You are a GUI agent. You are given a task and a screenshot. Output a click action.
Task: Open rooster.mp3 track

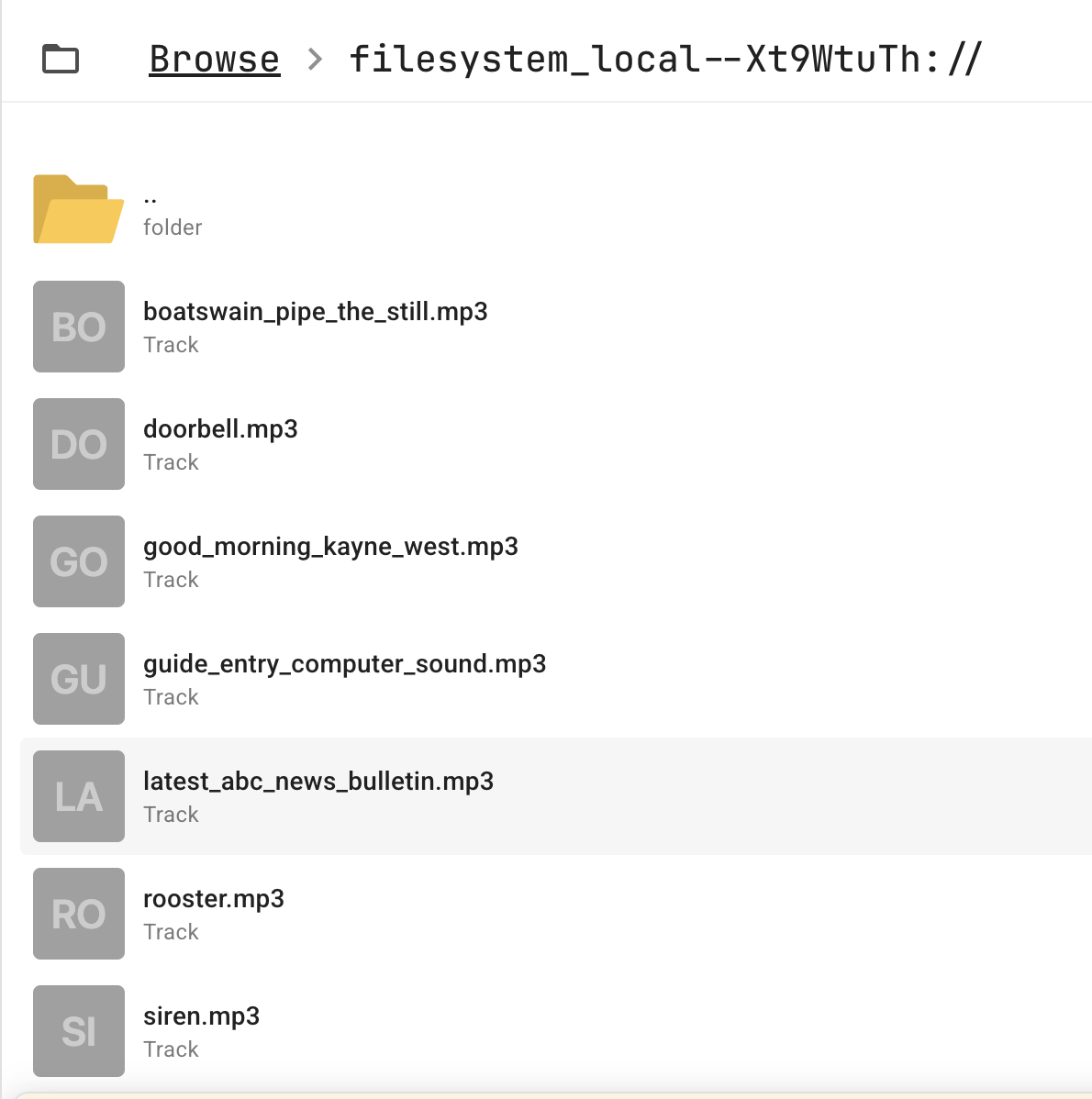coord(213,899)
